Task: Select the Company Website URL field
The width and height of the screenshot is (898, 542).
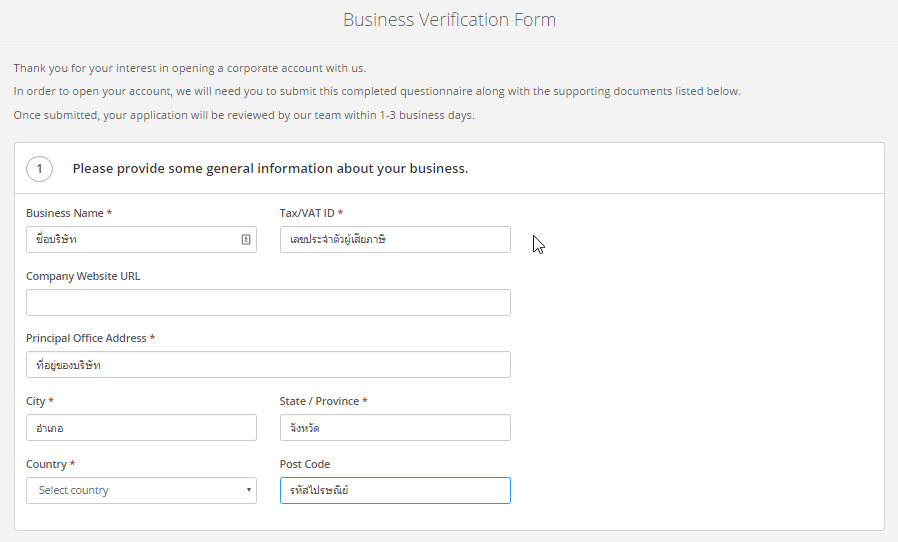Action: (268, 303)
